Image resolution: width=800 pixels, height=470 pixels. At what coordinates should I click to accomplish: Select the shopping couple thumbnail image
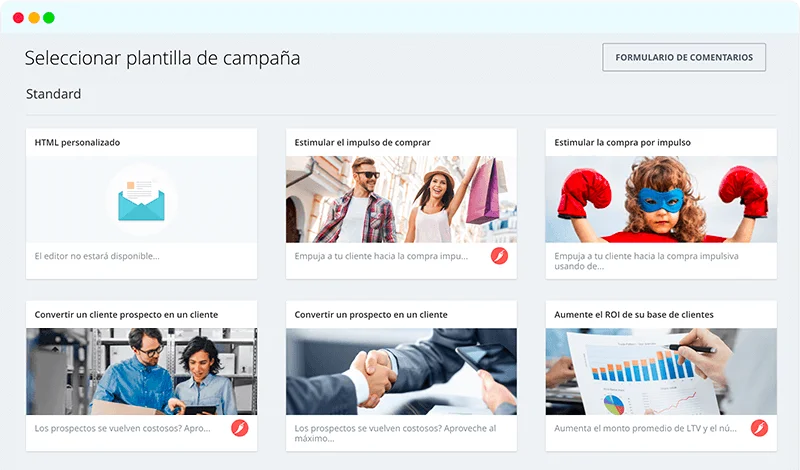point(401,199)
